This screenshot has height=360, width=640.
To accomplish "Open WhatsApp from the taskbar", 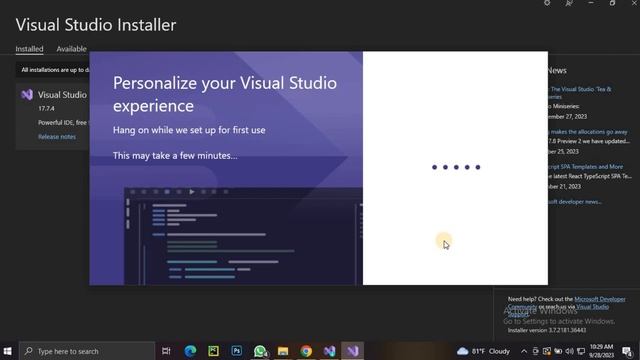I will coord(260,351).
